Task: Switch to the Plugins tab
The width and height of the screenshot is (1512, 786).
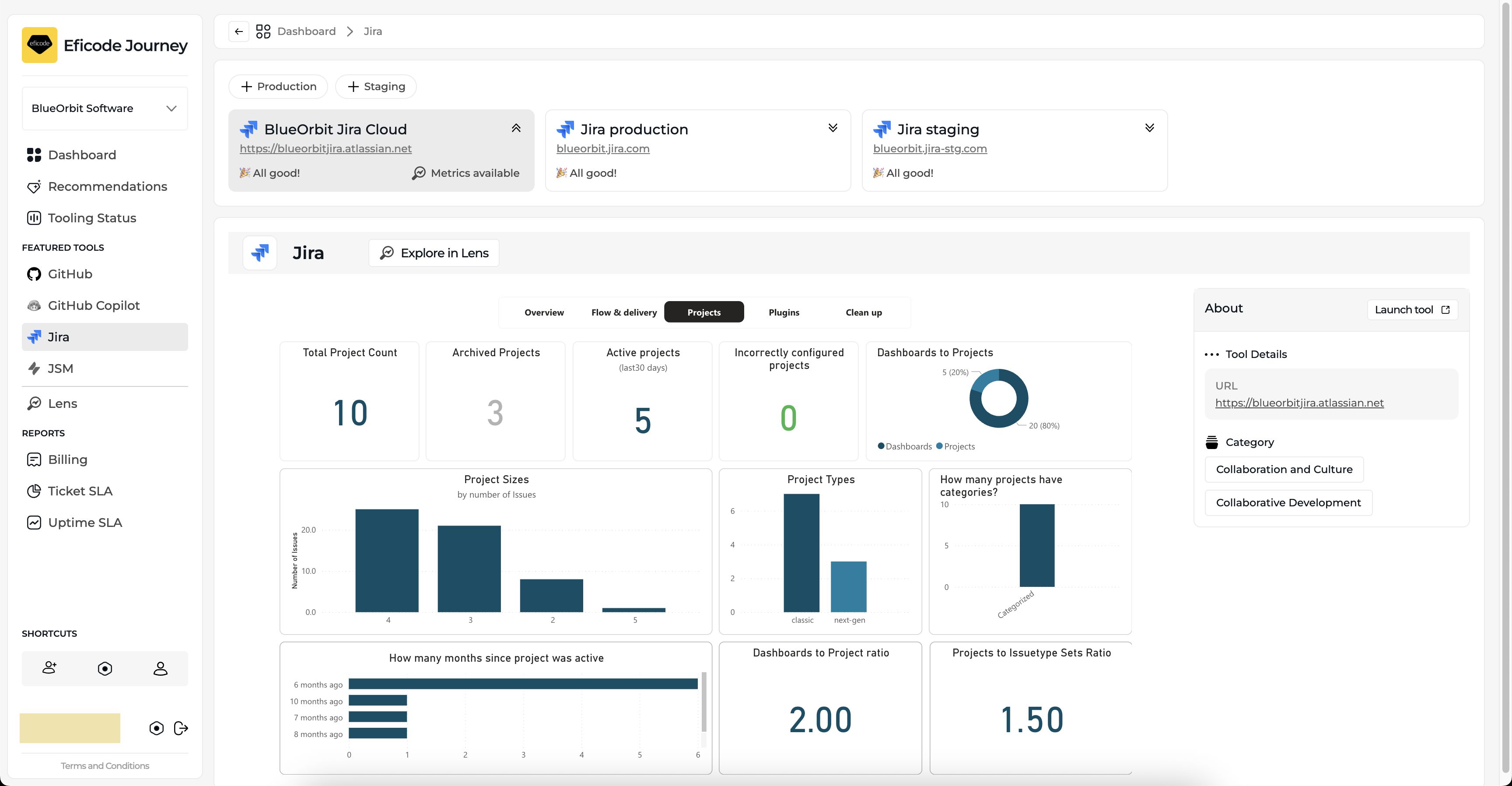Action: tap(784, 312)
